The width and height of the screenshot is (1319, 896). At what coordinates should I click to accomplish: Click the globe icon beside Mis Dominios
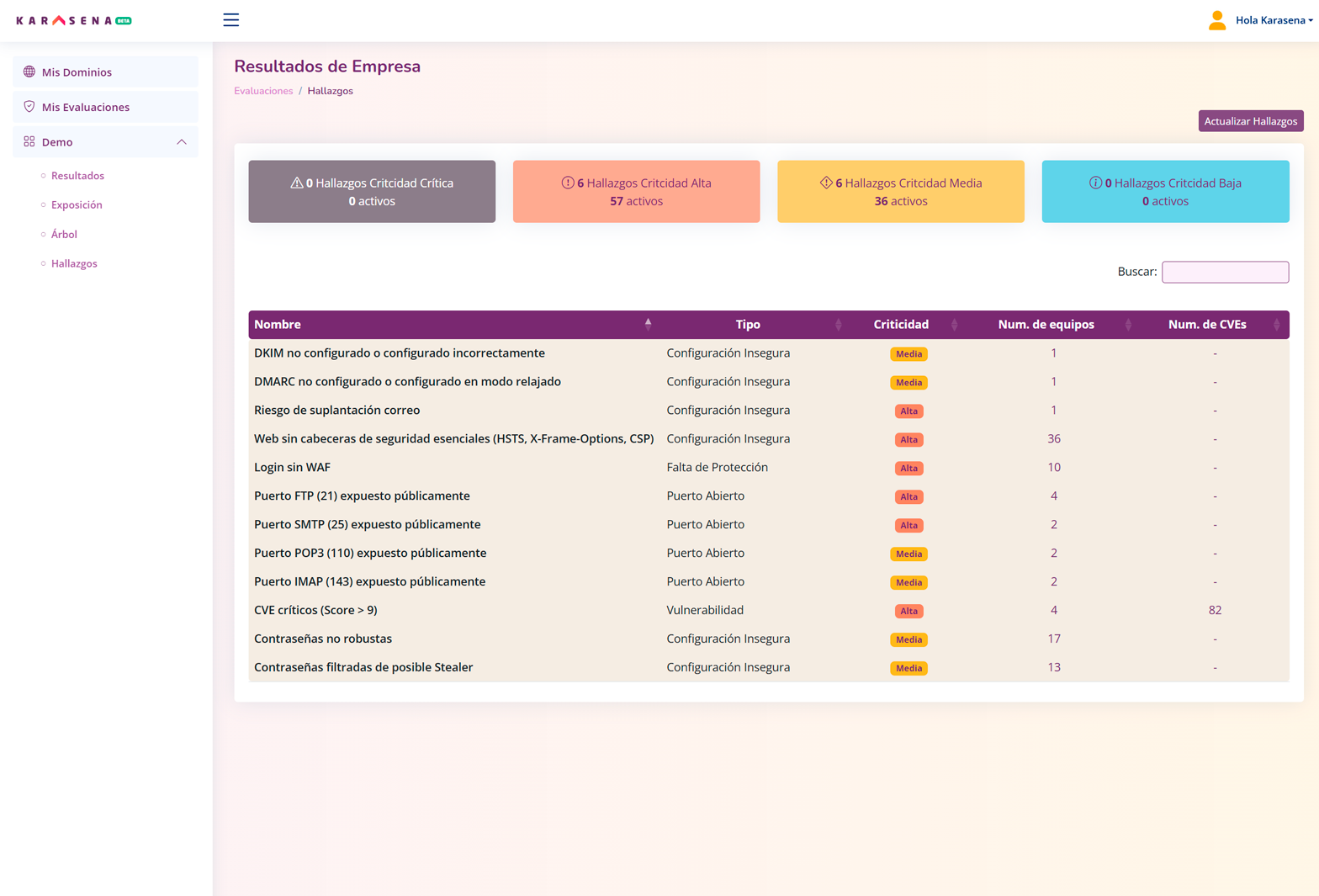(29, 72)
